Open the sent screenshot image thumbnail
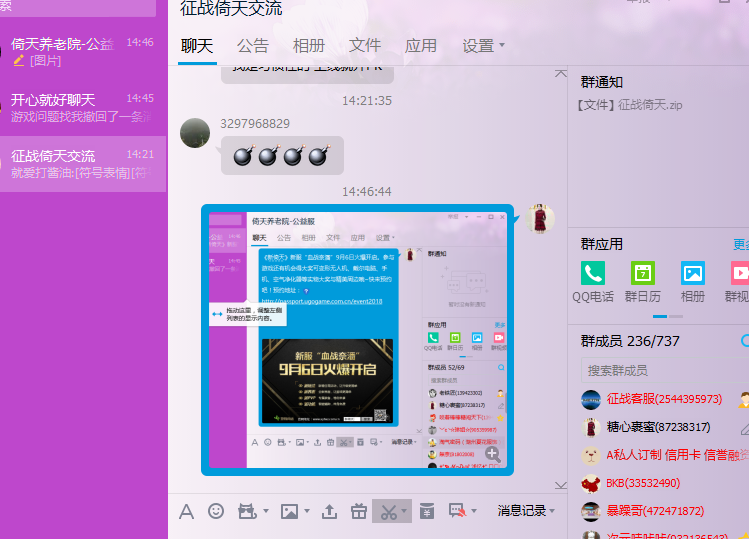The image size is (749, 539). (357, 340)
